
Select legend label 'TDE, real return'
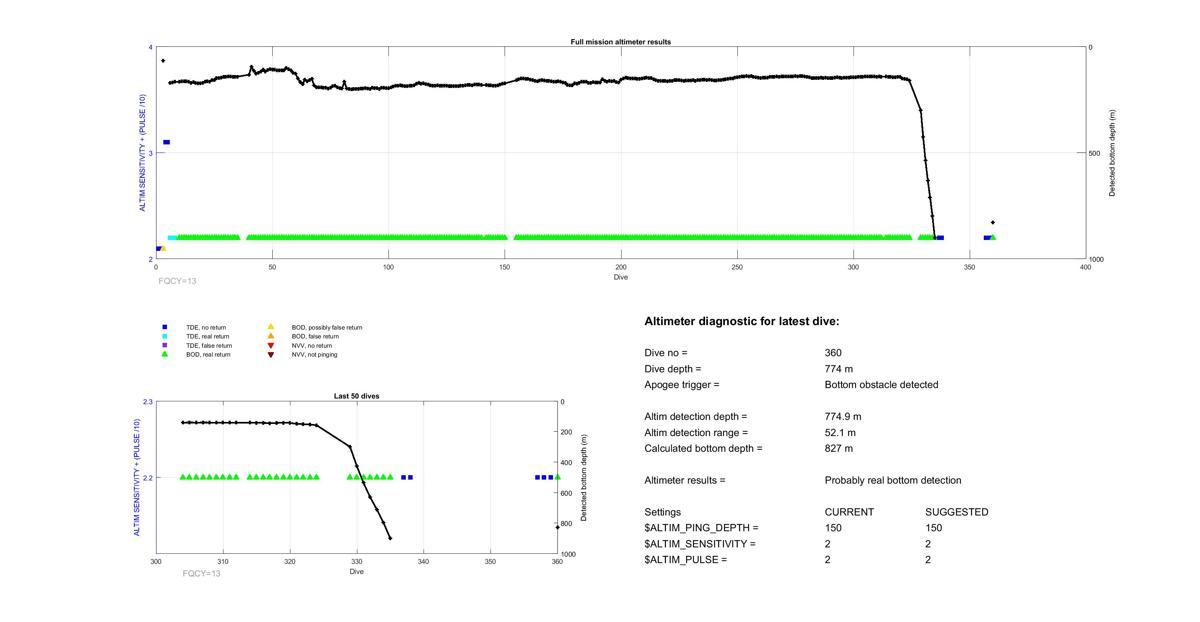[x=208, y=336]
